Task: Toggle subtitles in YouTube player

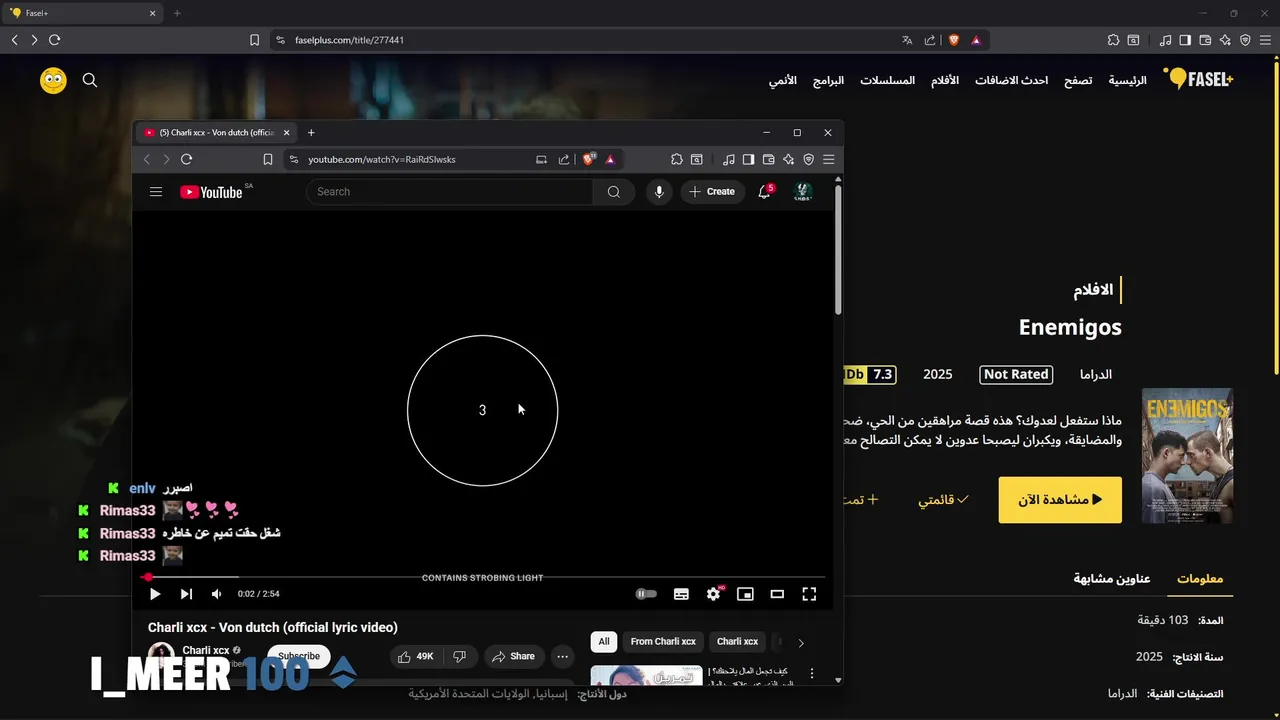Action: point(681,594)
